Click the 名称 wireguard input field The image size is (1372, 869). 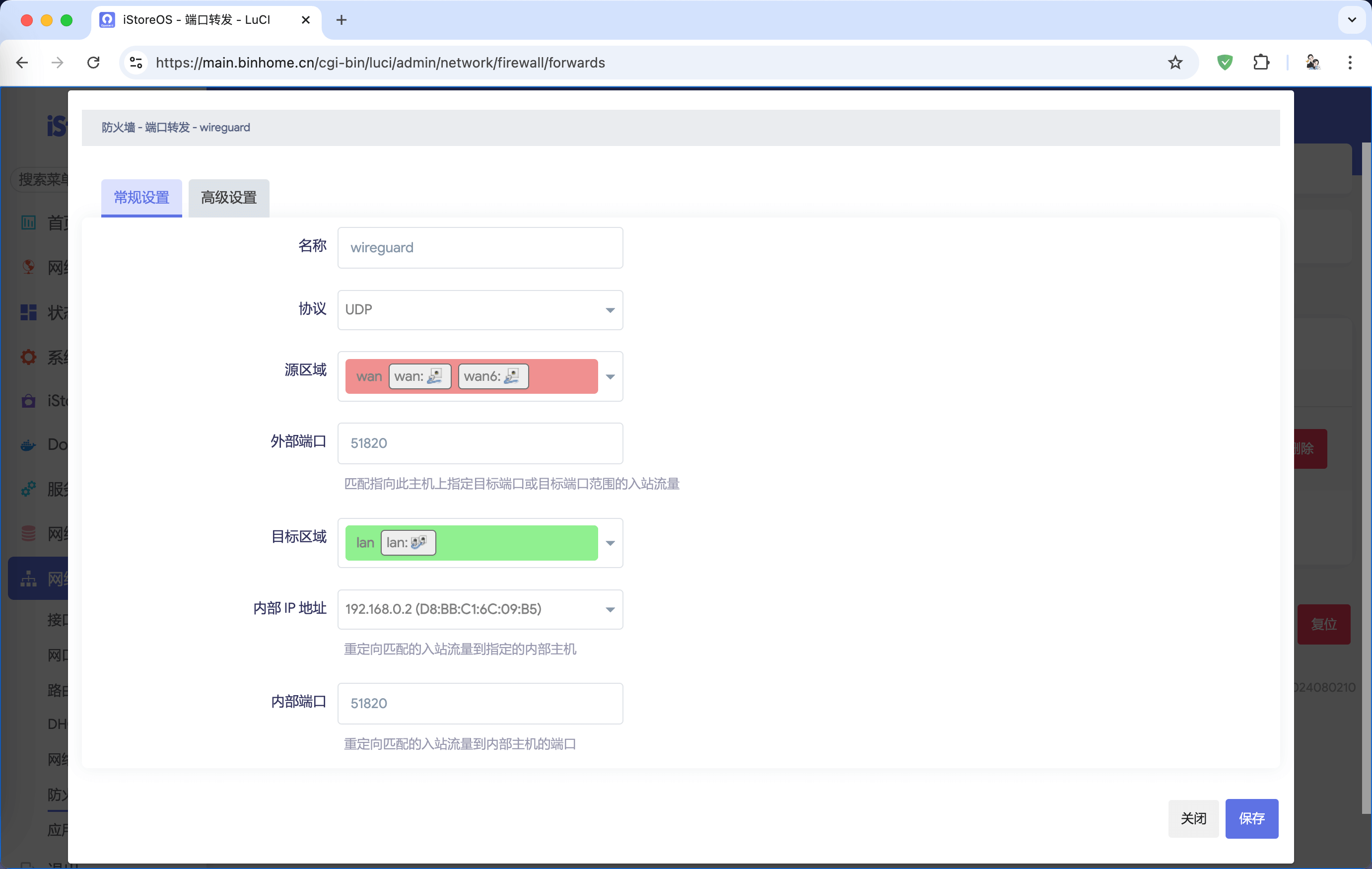pos(480,248)
